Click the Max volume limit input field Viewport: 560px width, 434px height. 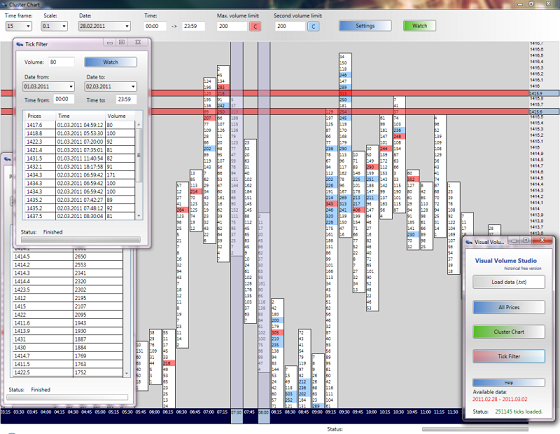[x=232, y=26]
